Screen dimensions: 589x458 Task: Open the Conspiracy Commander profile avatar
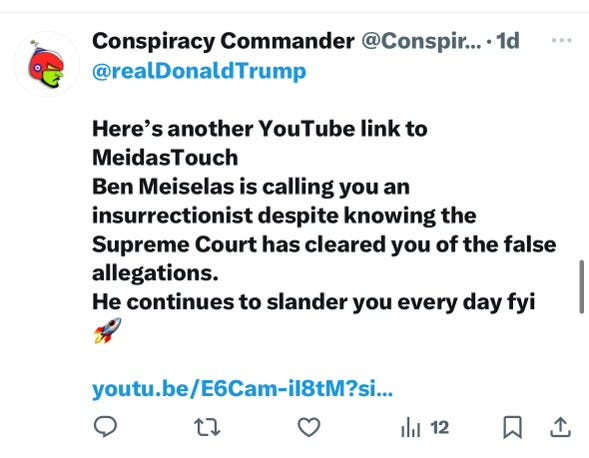[x=47, y=64]
